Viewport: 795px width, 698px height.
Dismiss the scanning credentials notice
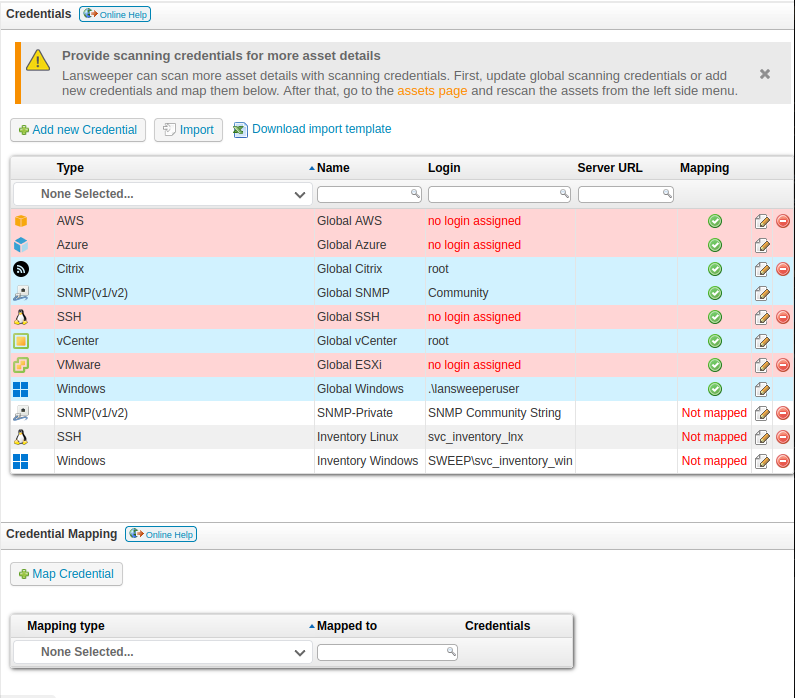tap(765, 74)
